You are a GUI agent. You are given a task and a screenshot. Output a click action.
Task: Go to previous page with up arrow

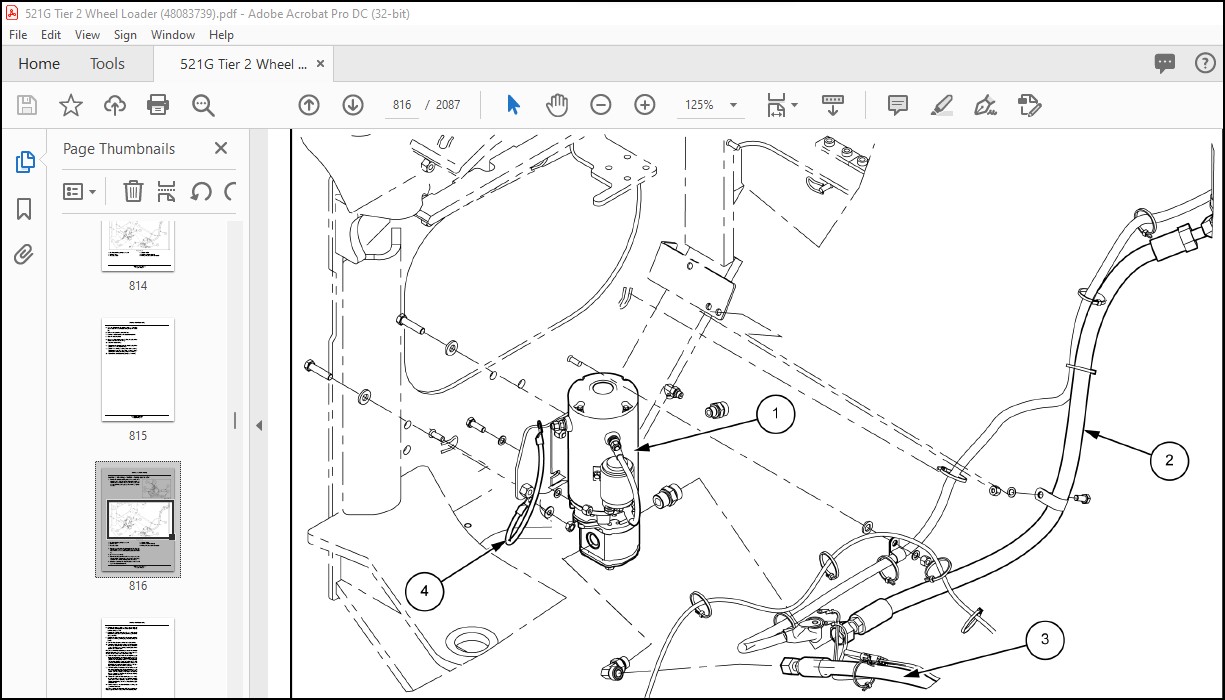309,105
